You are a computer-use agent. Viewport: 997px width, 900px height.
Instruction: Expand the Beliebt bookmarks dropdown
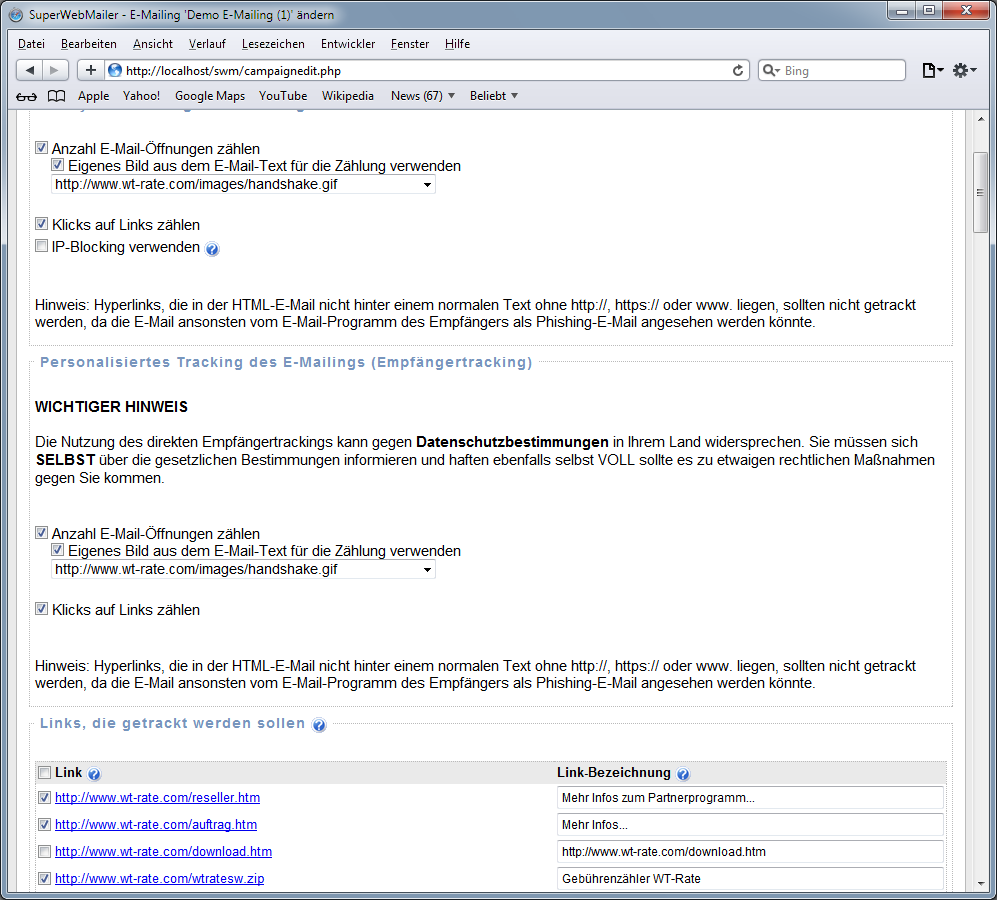tap(494, 96)
